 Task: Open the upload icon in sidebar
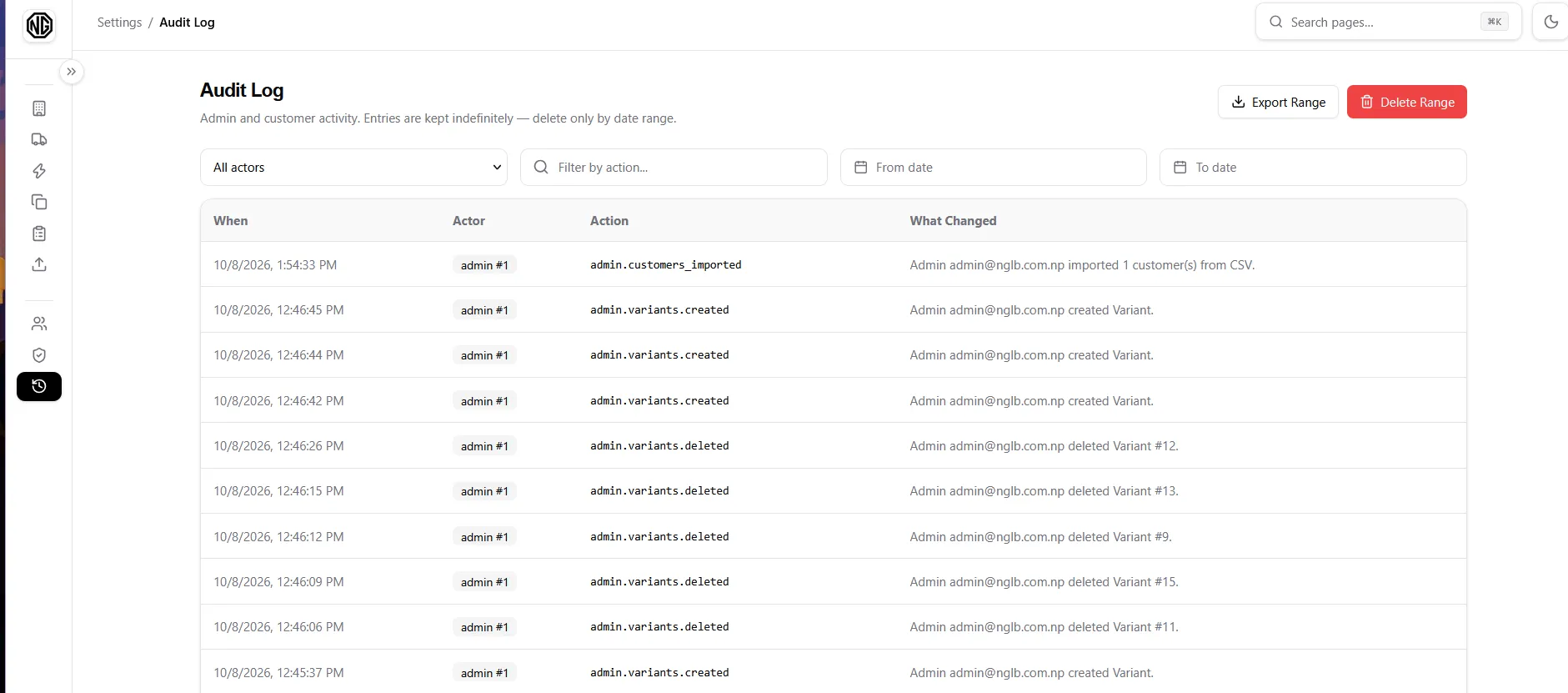[x=39, y=264]
